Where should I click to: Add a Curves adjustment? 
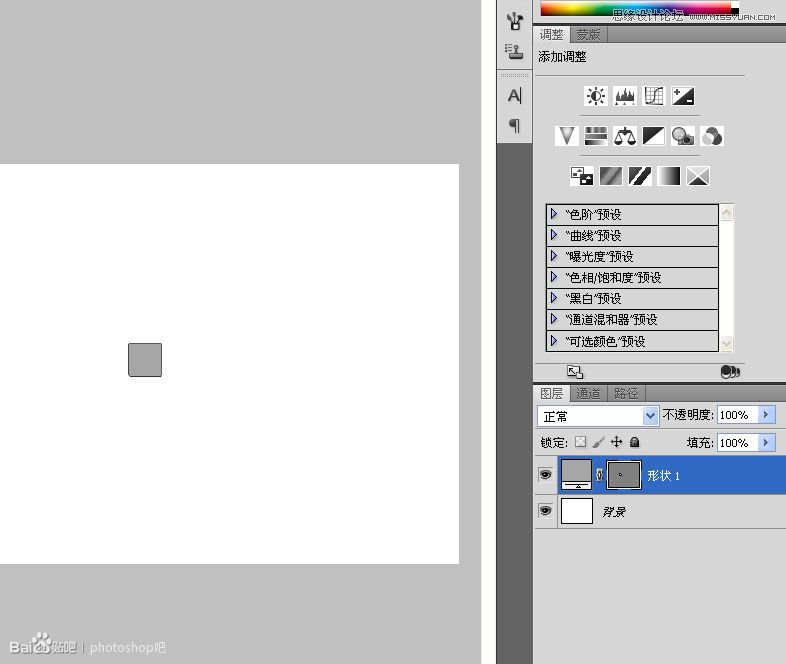click(654, 96)
